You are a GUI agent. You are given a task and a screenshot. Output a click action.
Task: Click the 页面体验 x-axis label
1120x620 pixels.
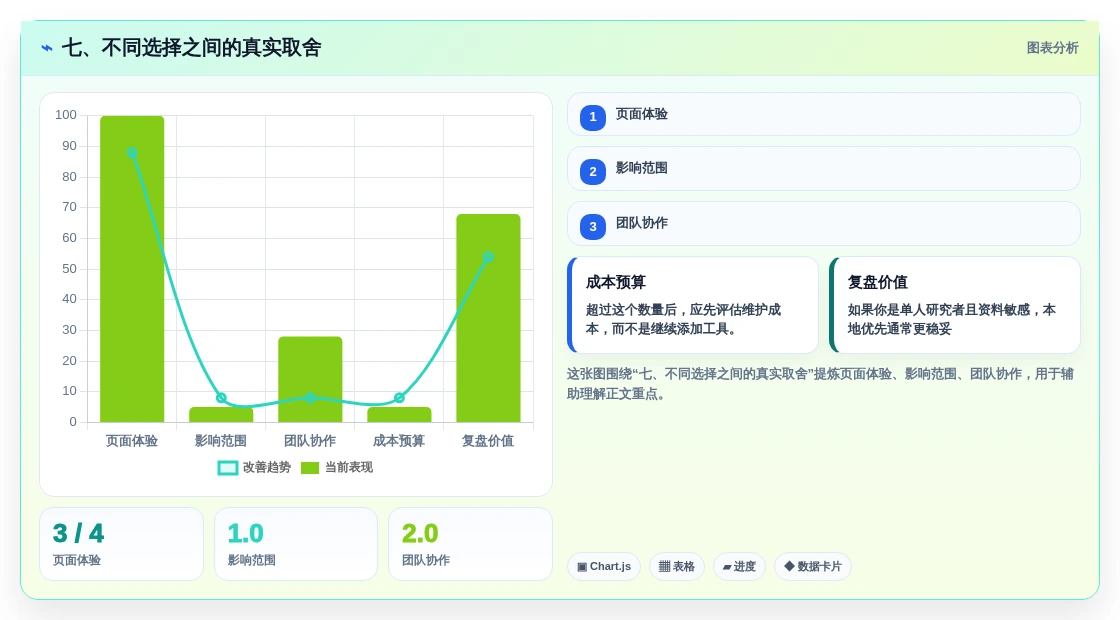click(x=132, y=441)
